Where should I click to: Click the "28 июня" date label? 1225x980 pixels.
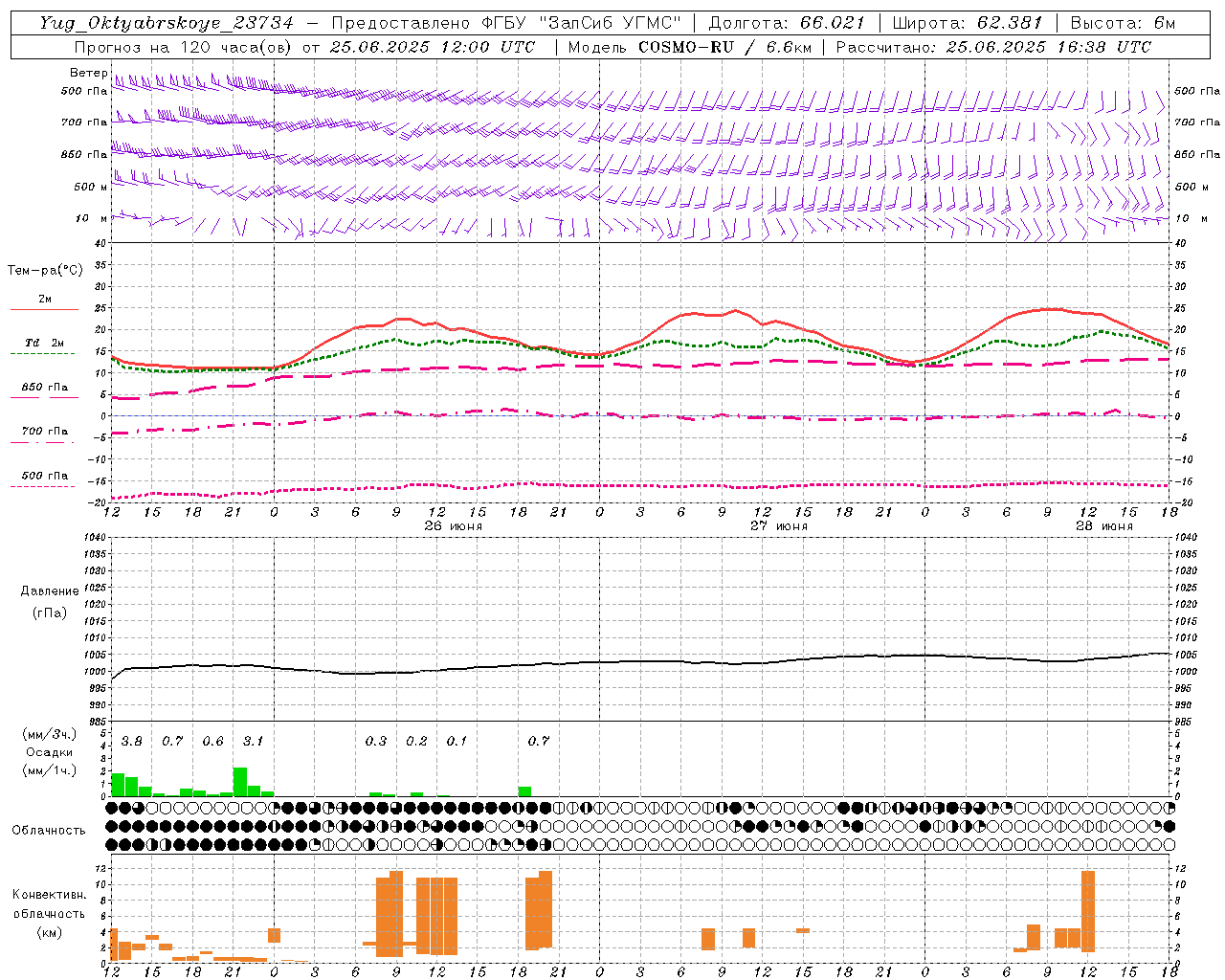[x=1103, y=526]
